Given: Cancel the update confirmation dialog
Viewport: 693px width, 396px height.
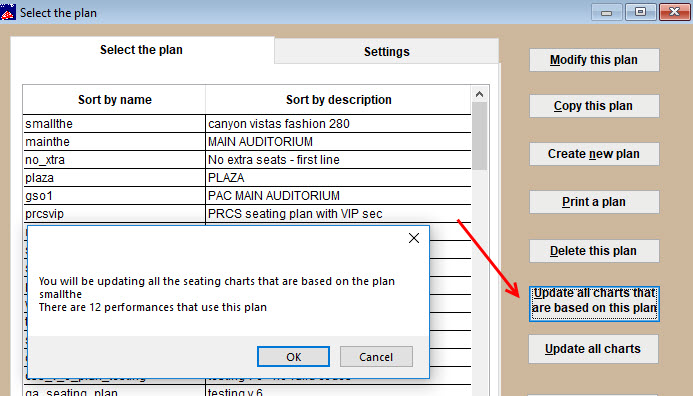Looking at the screenshot, I should (x=376, y=357).
